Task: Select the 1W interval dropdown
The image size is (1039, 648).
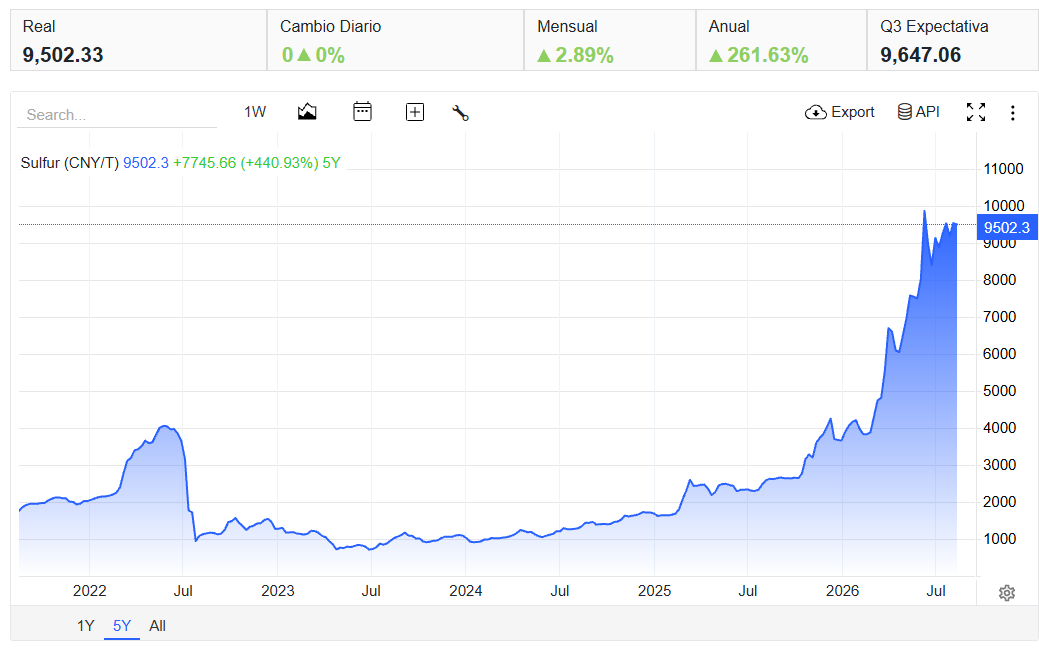Action: [x=255, y=112]
